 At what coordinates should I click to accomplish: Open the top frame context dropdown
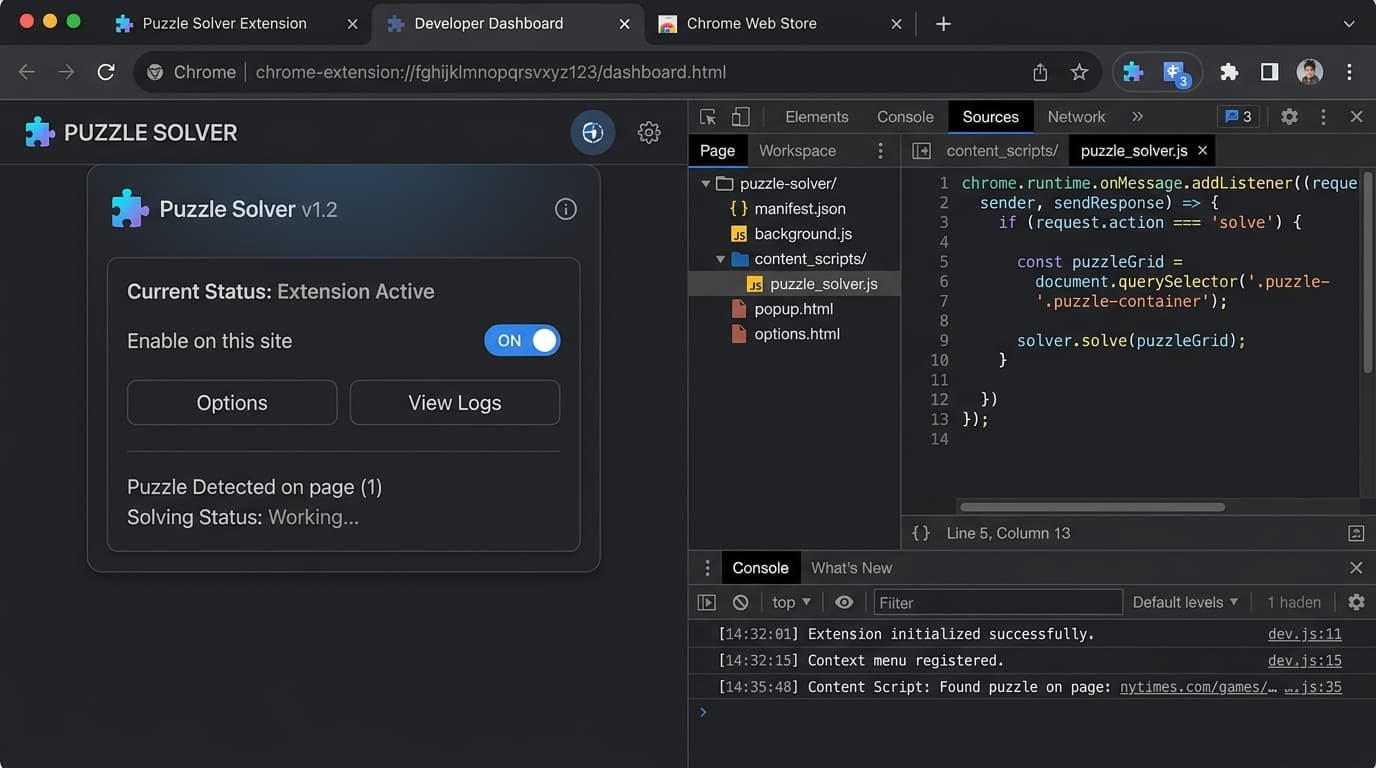[x=789, y=601]
